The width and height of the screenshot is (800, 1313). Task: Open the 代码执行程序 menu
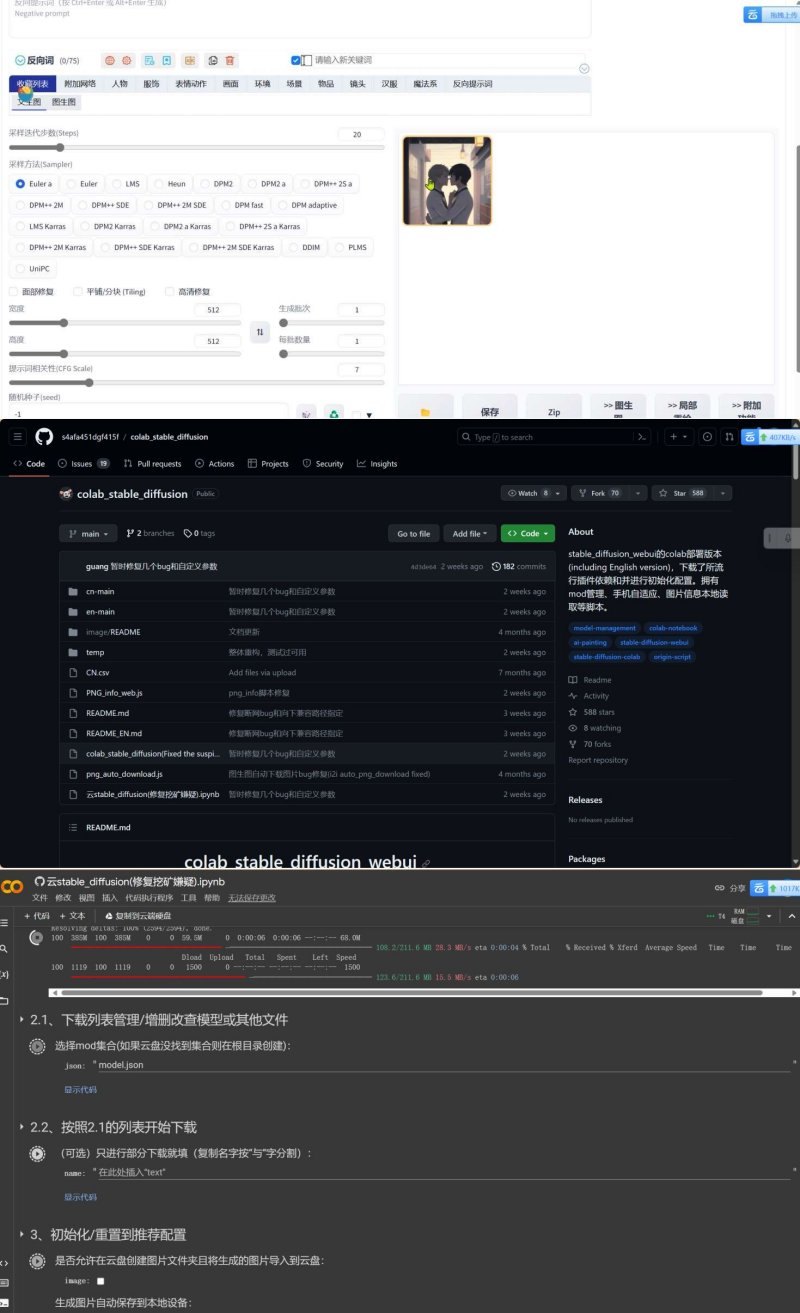[x=147, y=898]
